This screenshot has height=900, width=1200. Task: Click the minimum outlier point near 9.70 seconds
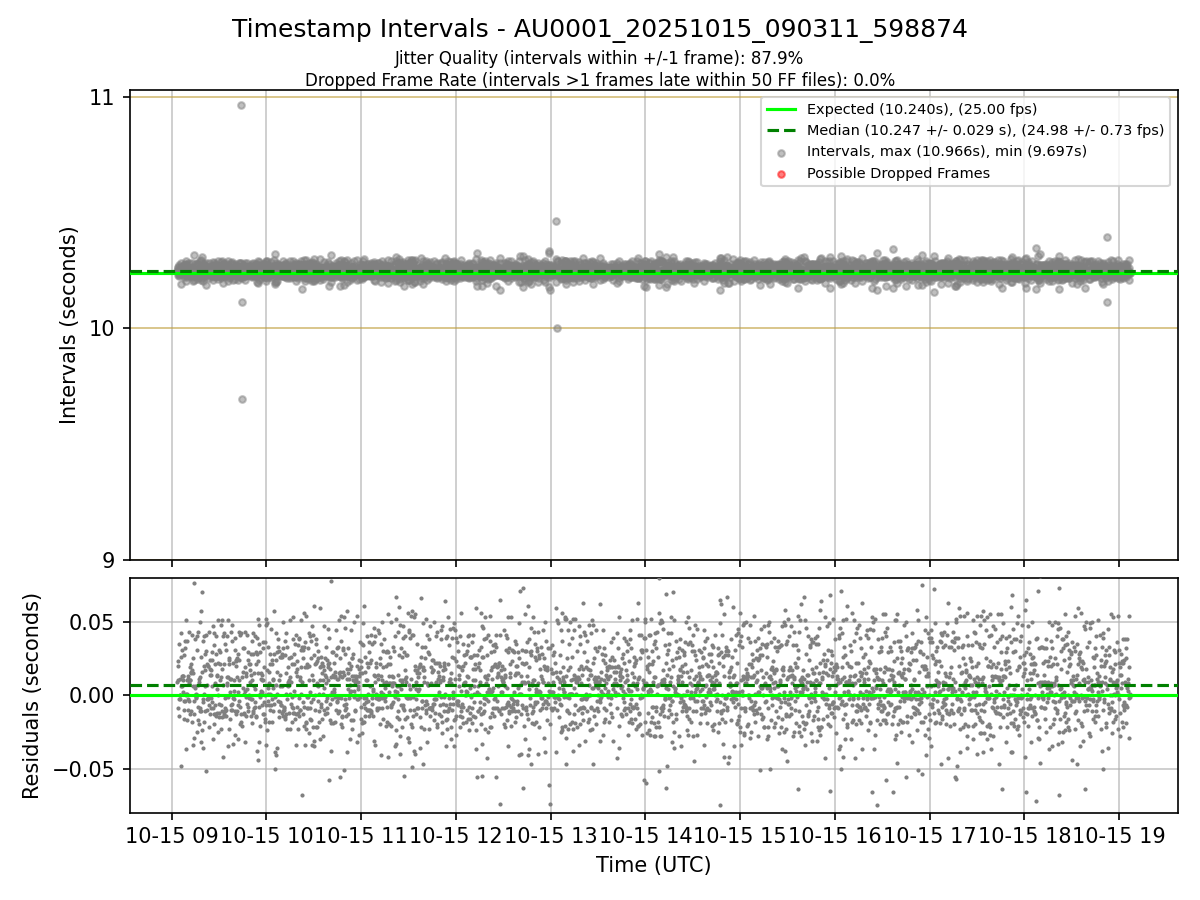pyautogui.click(x=242, y=399)
